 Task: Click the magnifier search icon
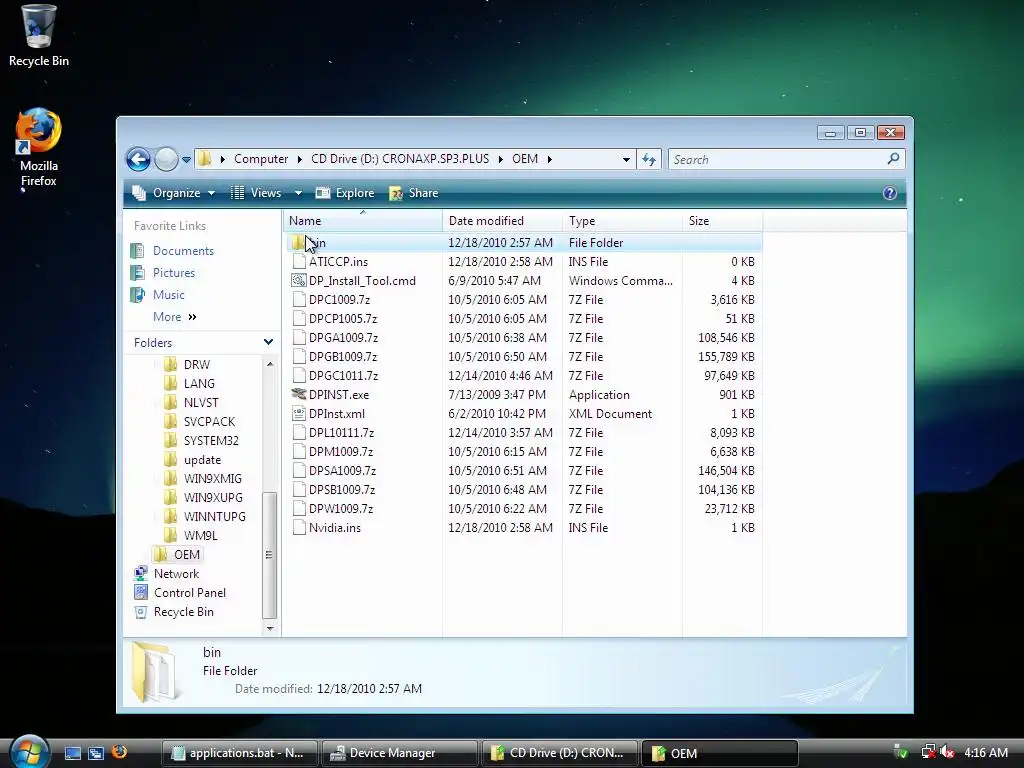894,159
